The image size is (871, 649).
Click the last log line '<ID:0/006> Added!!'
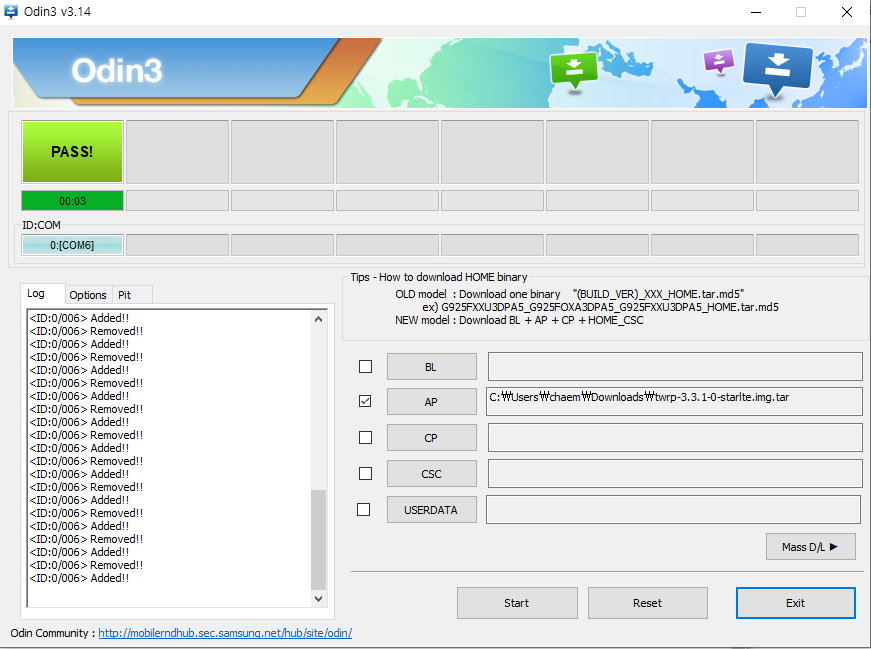pyautogui.click(x=79, y=578)
